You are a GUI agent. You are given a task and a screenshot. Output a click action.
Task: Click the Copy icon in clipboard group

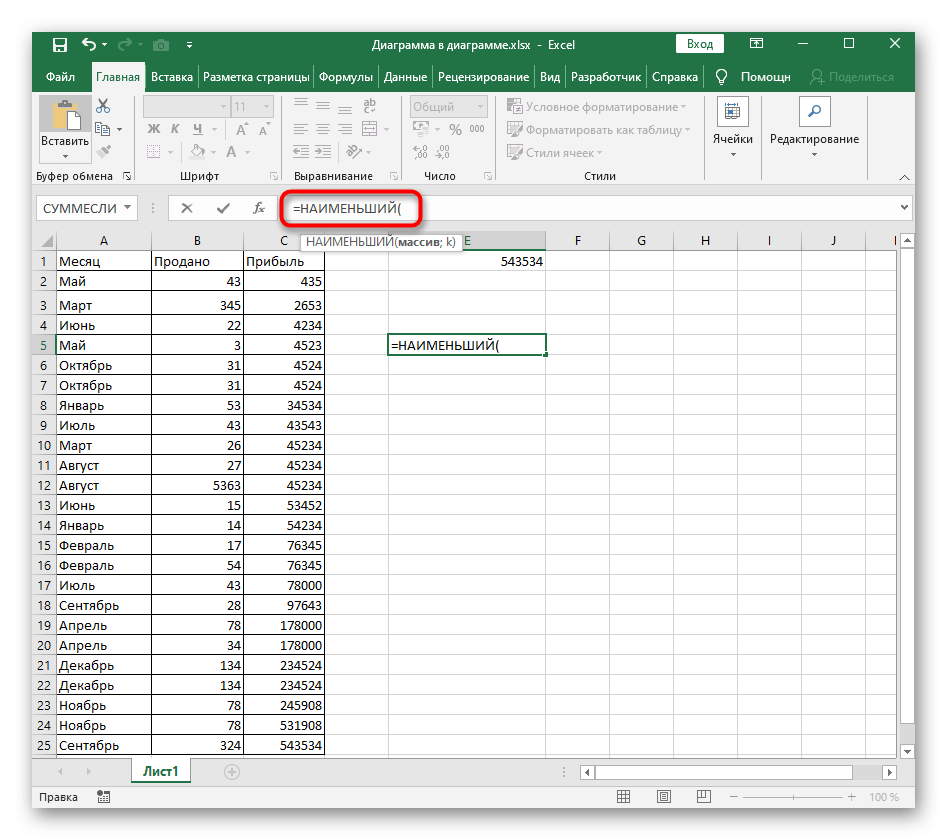click(x=103, y=129)
